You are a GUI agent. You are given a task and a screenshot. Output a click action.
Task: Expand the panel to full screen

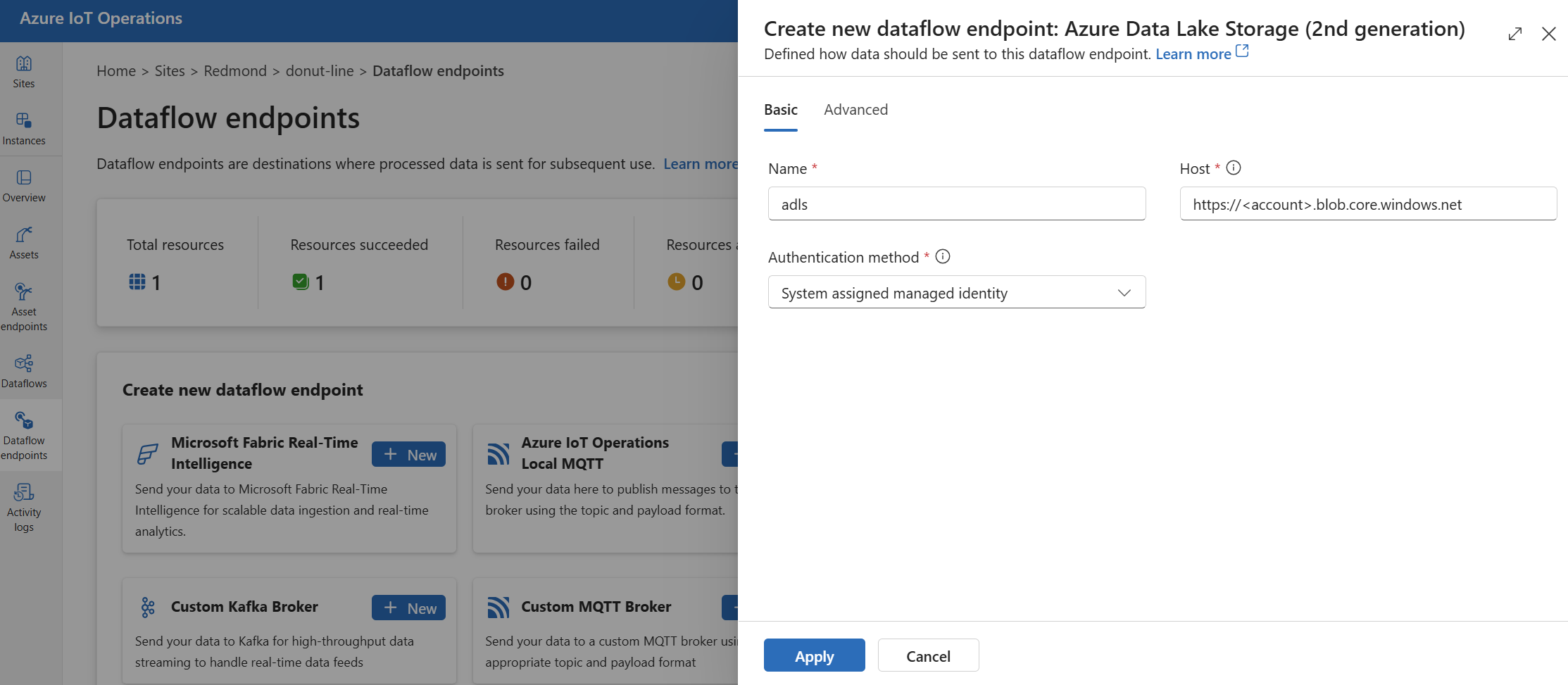coord(1515,34)
